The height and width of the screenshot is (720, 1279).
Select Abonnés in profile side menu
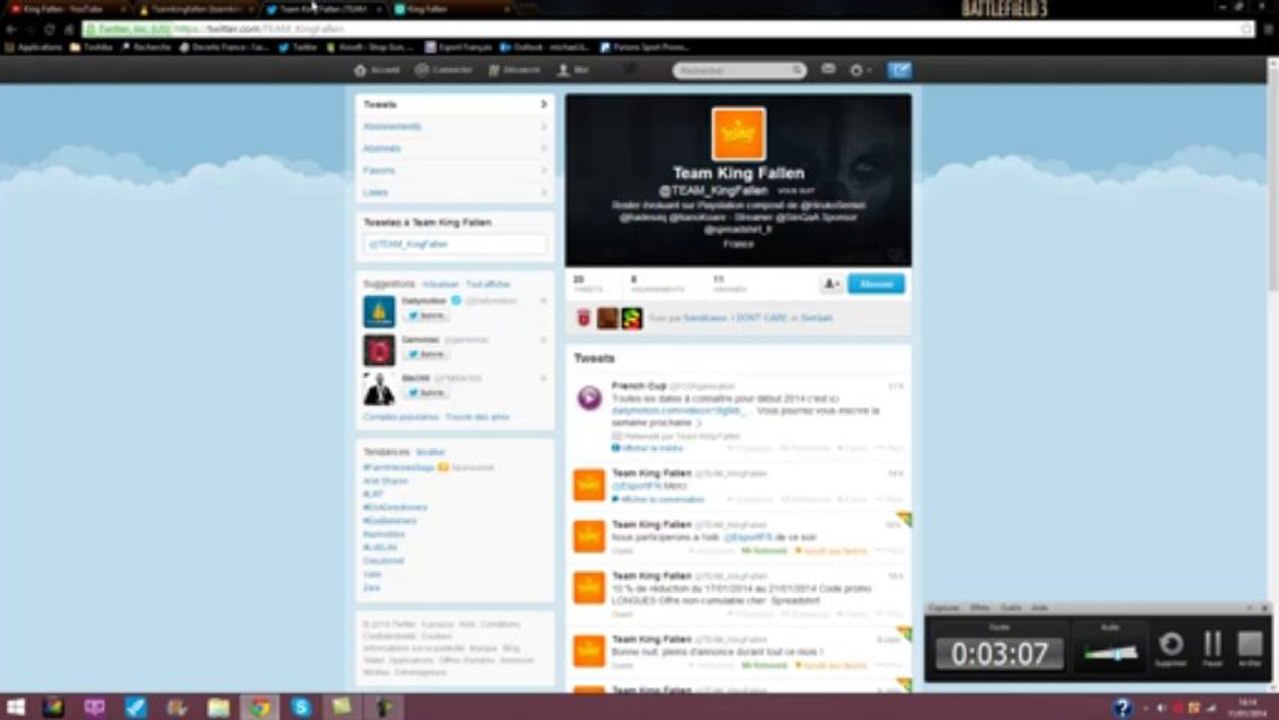click(455, 148)
